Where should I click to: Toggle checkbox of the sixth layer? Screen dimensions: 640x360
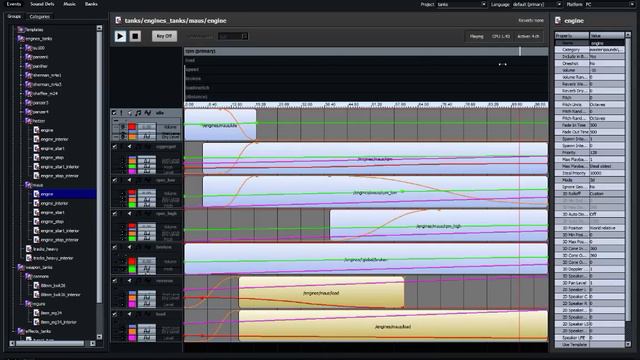pyautogui.click(x=114, y=281)
